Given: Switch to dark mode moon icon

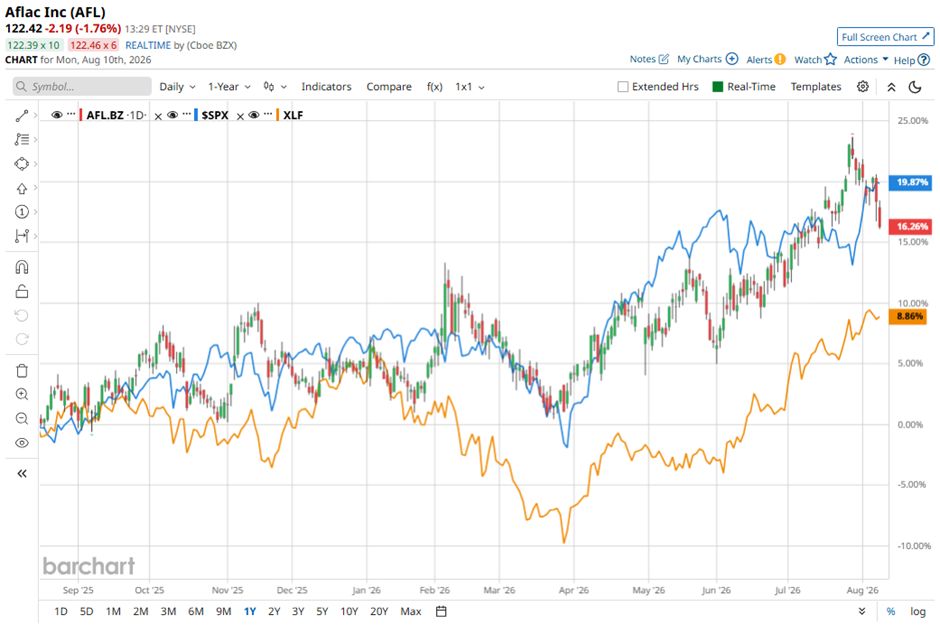Looking at the screenshot, I should click(x=915, y=87).
